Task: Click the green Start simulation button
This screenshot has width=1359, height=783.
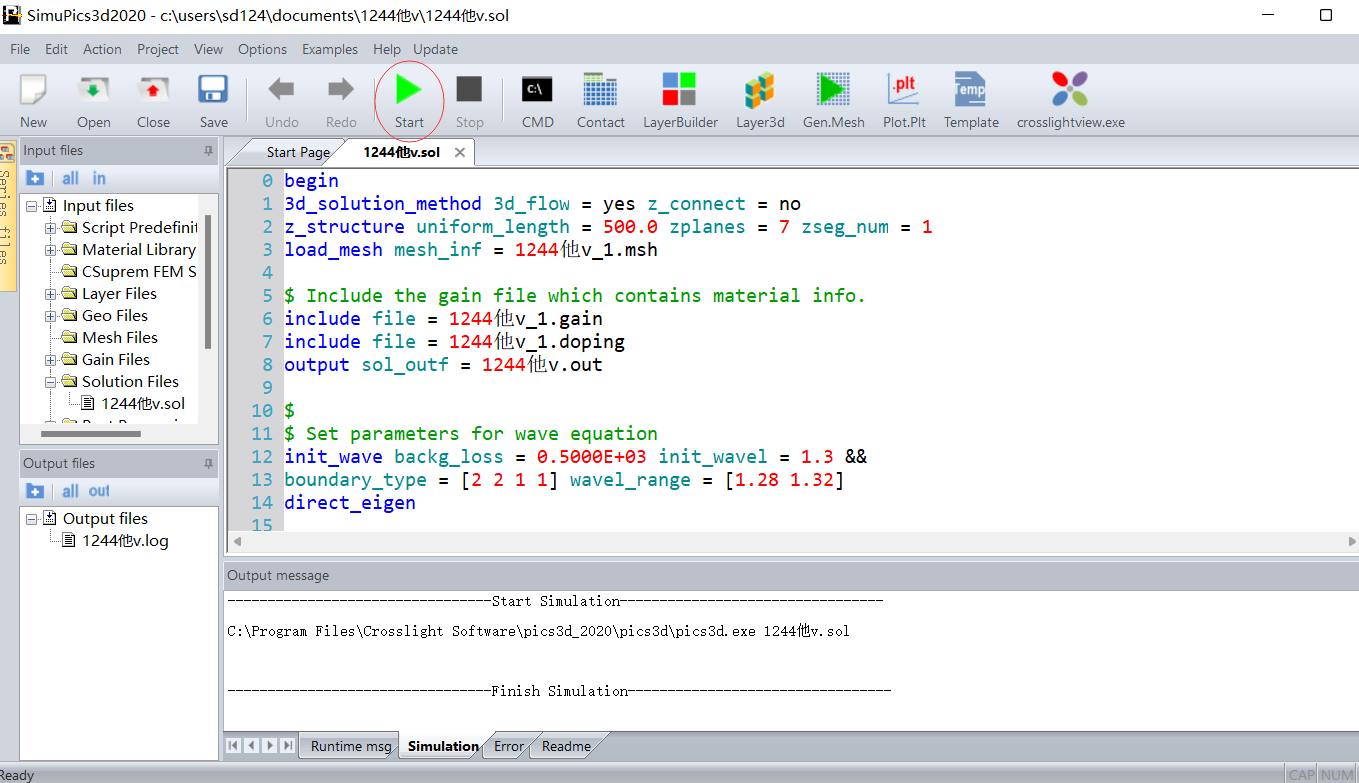Action: [408, 91]
